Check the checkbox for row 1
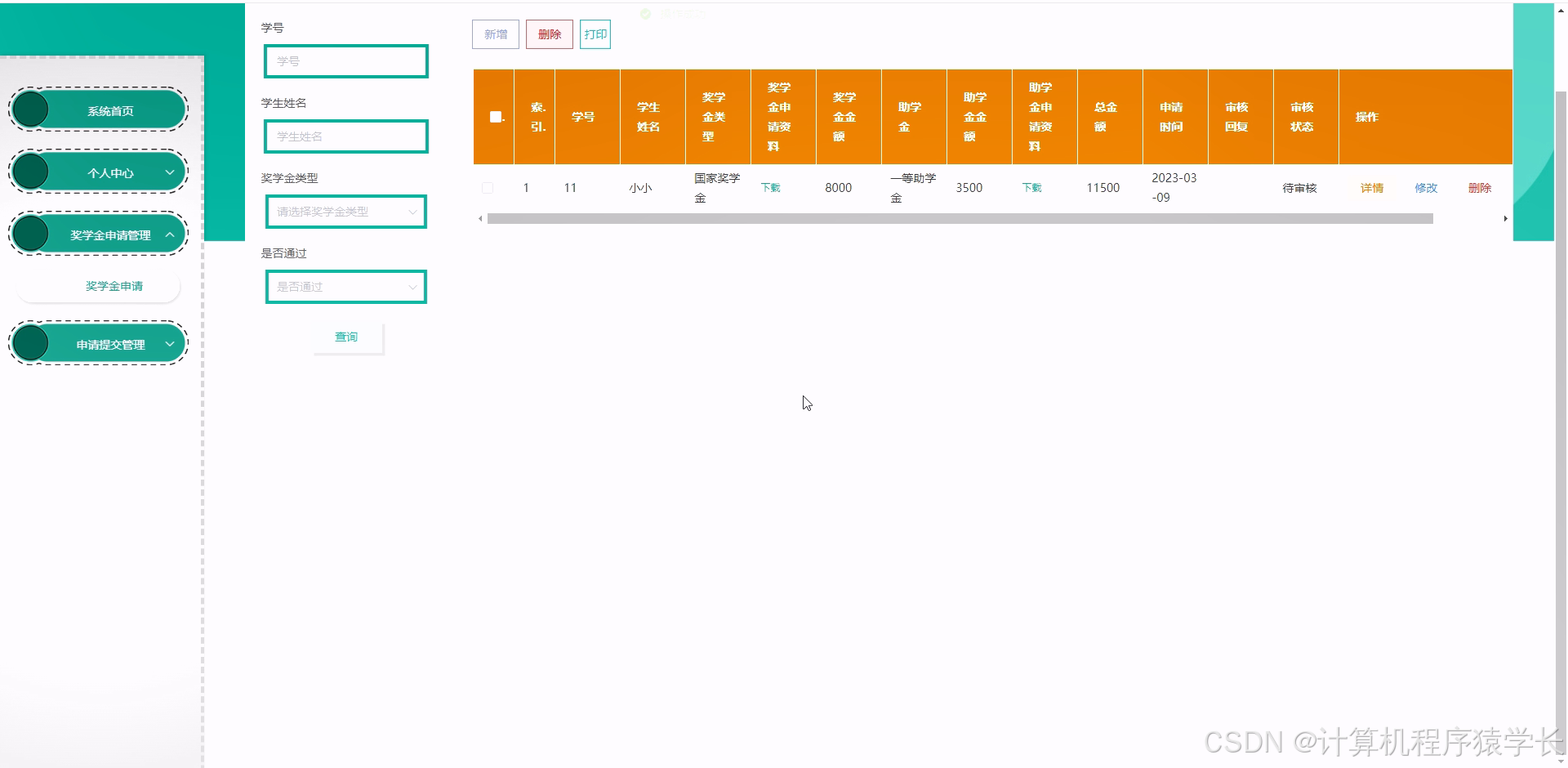The height and width of the screenshot is (768, 1568). 488,188
